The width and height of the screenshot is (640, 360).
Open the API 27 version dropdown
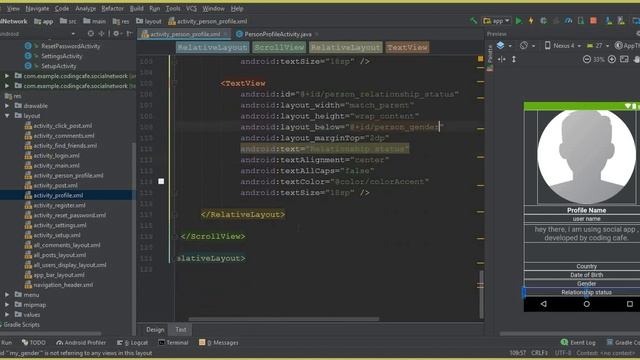[598, 46]
